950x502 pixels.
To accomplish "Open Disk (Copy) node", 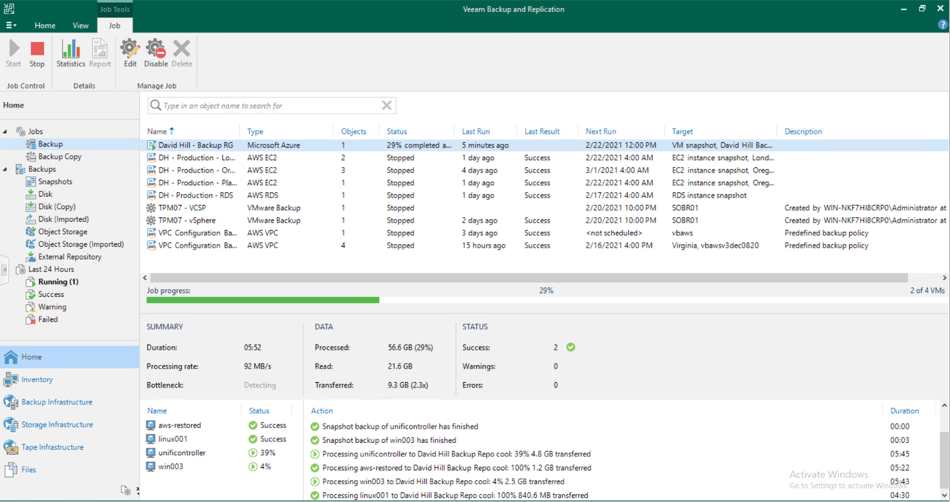I will pyautogui.click(x=56, y=206).
